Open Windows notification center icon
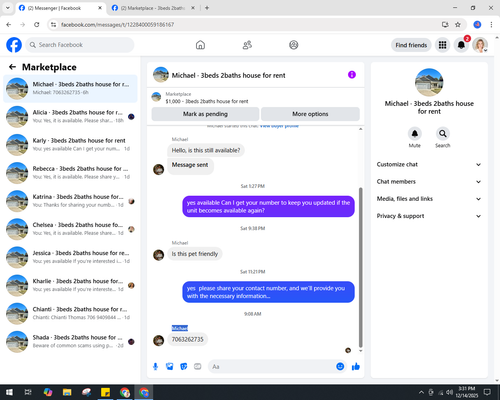Image resolution: width=500 pixels, height=400 pixels. point(487,392)
